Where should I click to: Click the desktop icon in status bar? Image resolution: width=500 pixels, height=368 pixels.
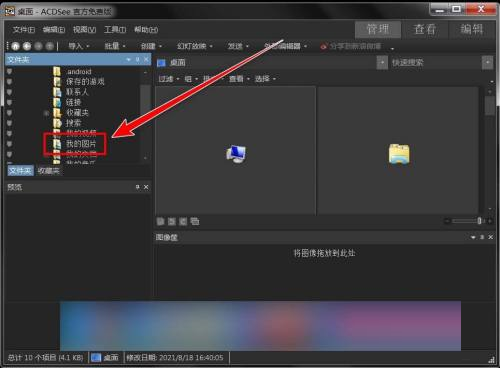(96, 358)
